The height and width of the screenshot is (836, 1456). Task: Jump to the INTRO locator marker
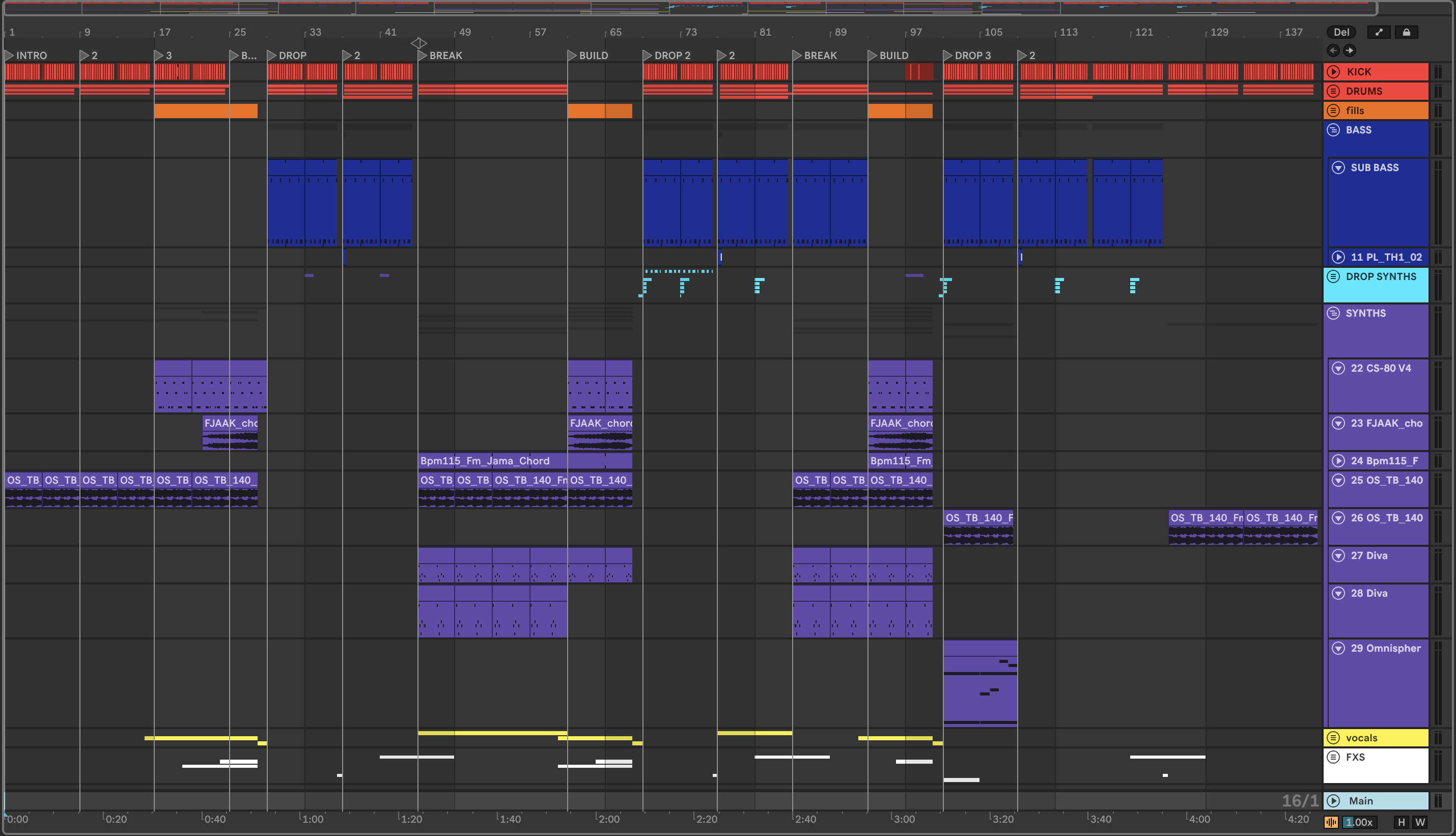tap(9, 55)
